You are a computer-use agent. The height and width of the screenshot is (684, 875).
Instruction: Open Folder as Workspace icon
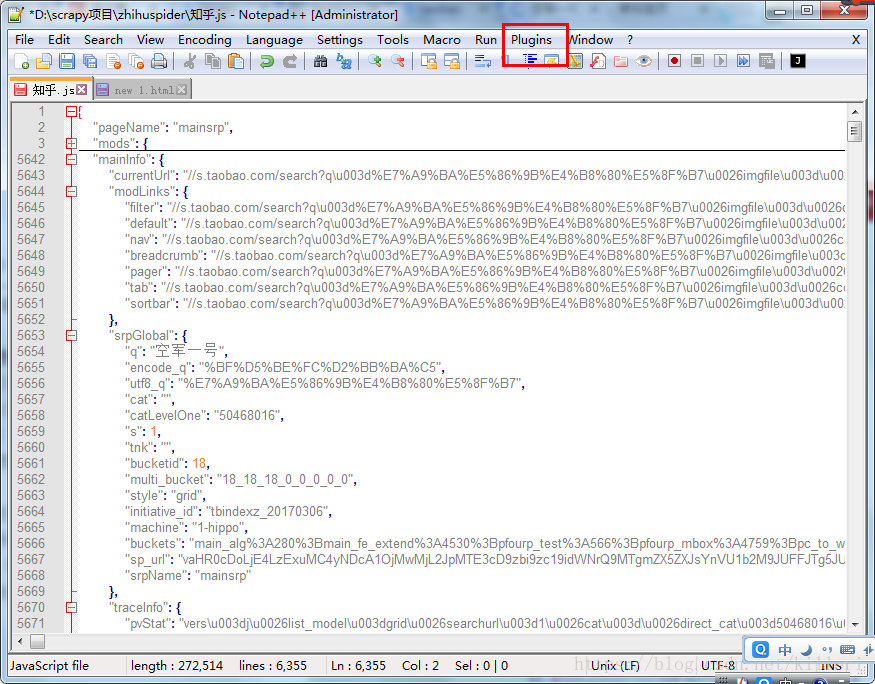click(x=621, y=61)
